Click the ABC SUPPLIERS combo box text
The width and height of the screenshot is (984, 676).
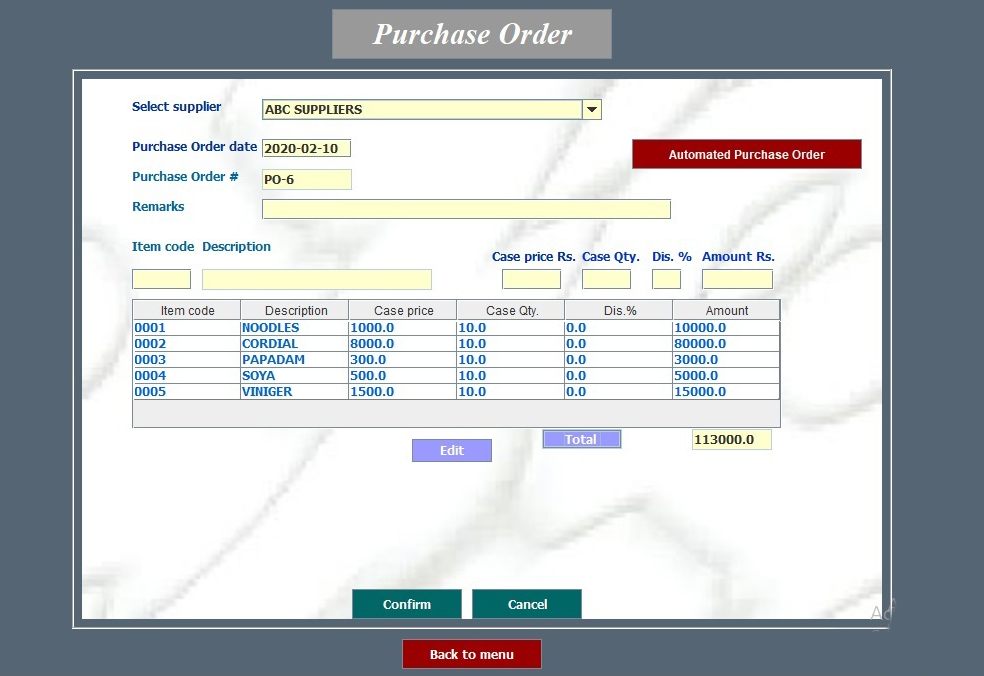(x=313, y=109)
